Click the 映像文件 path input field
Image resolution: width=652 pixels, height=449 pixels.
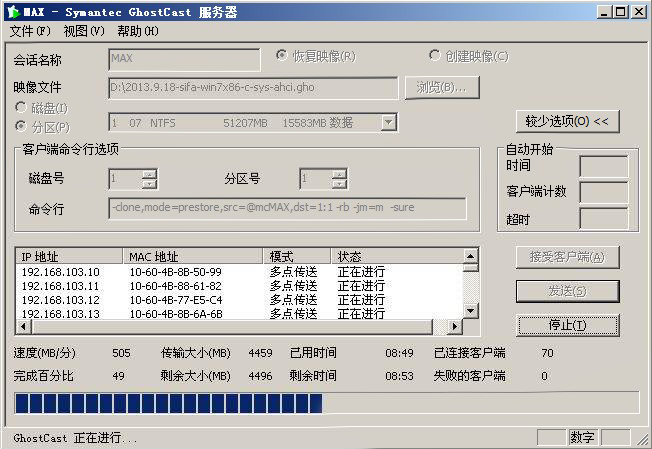253,88
